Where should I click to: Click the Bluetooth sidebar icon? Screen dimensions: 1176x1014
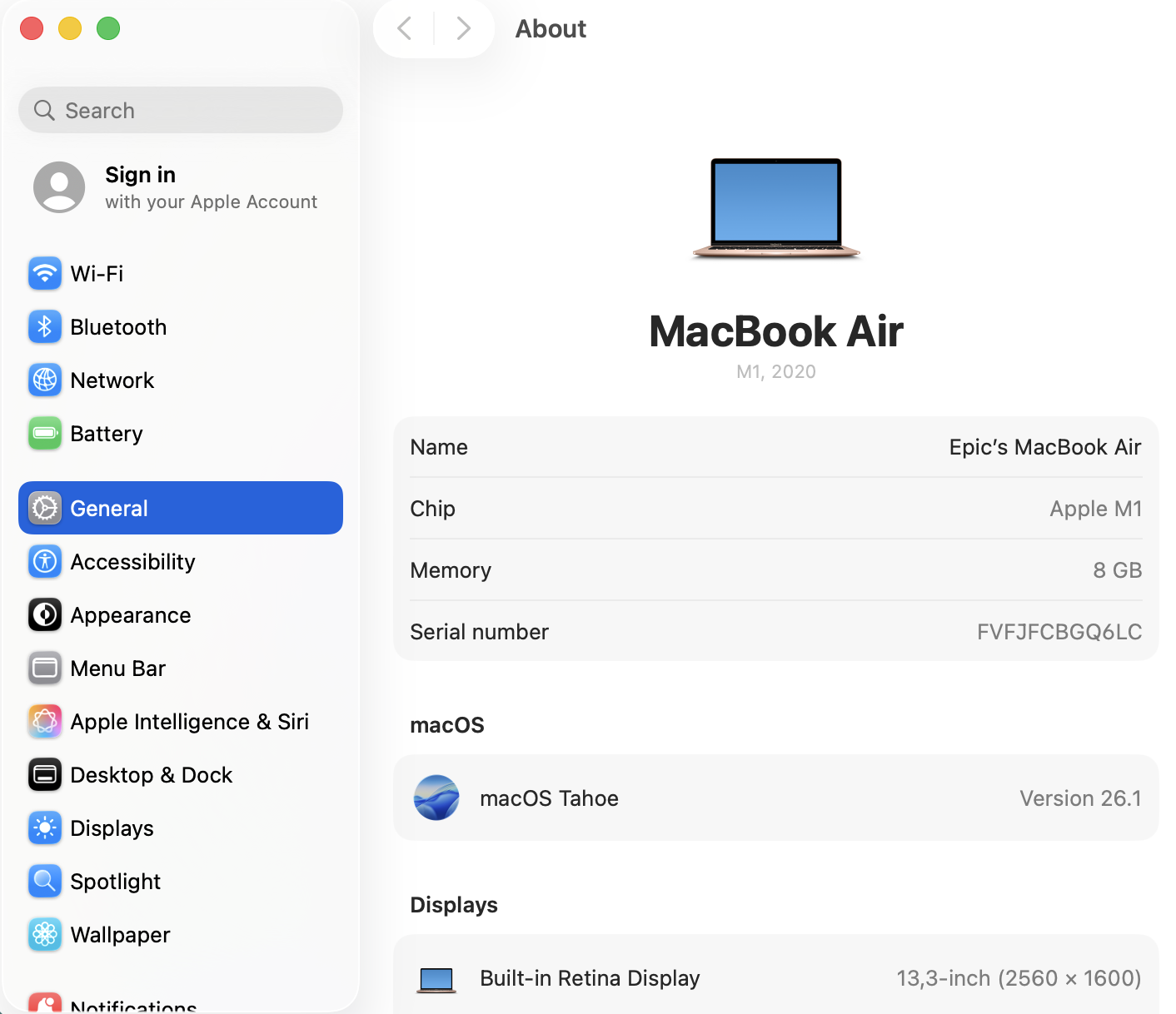point(45,326)
